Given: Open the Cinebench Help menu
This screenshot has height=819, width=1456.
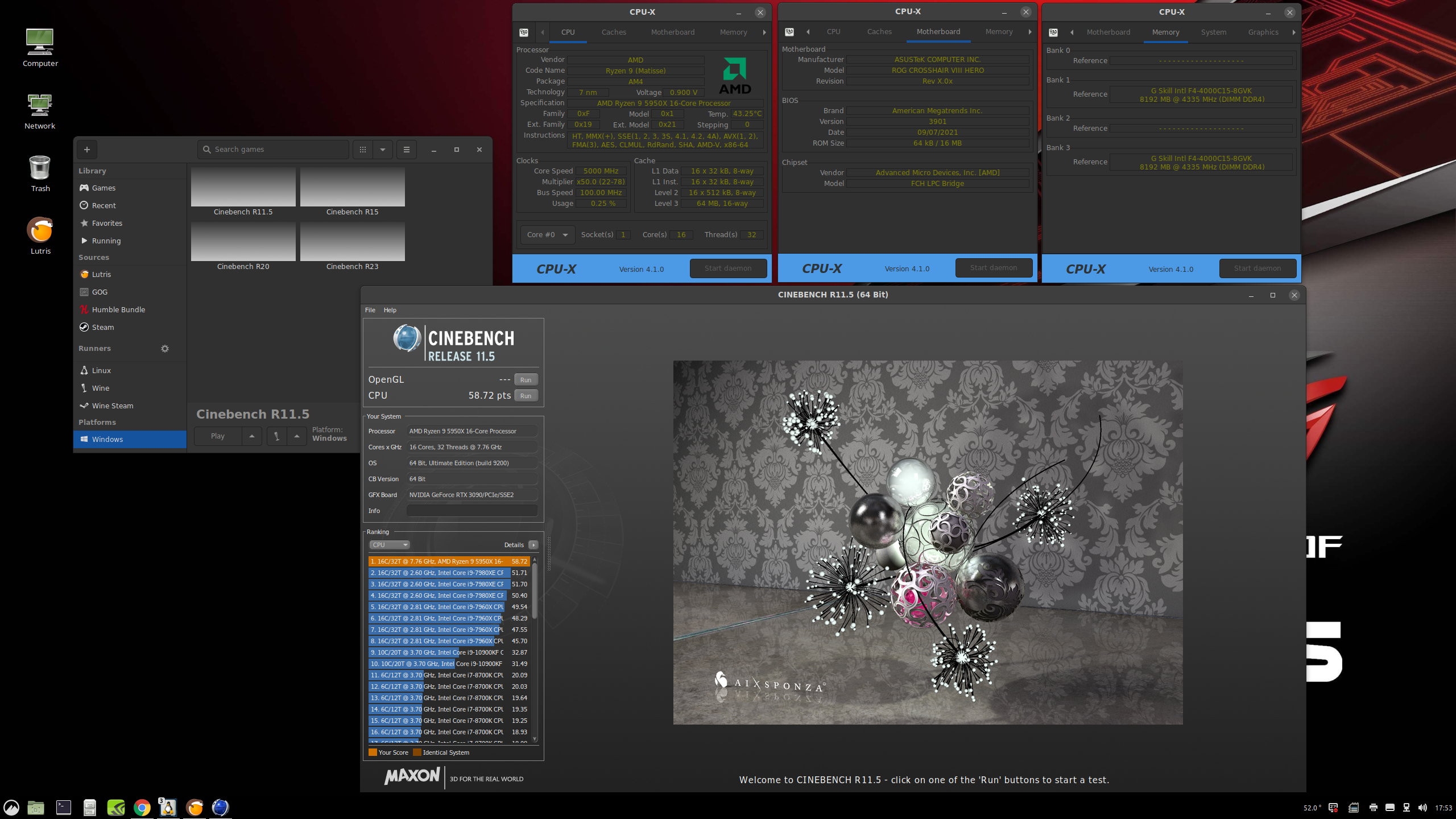Looking at the screenshot, I should point(390,310).
